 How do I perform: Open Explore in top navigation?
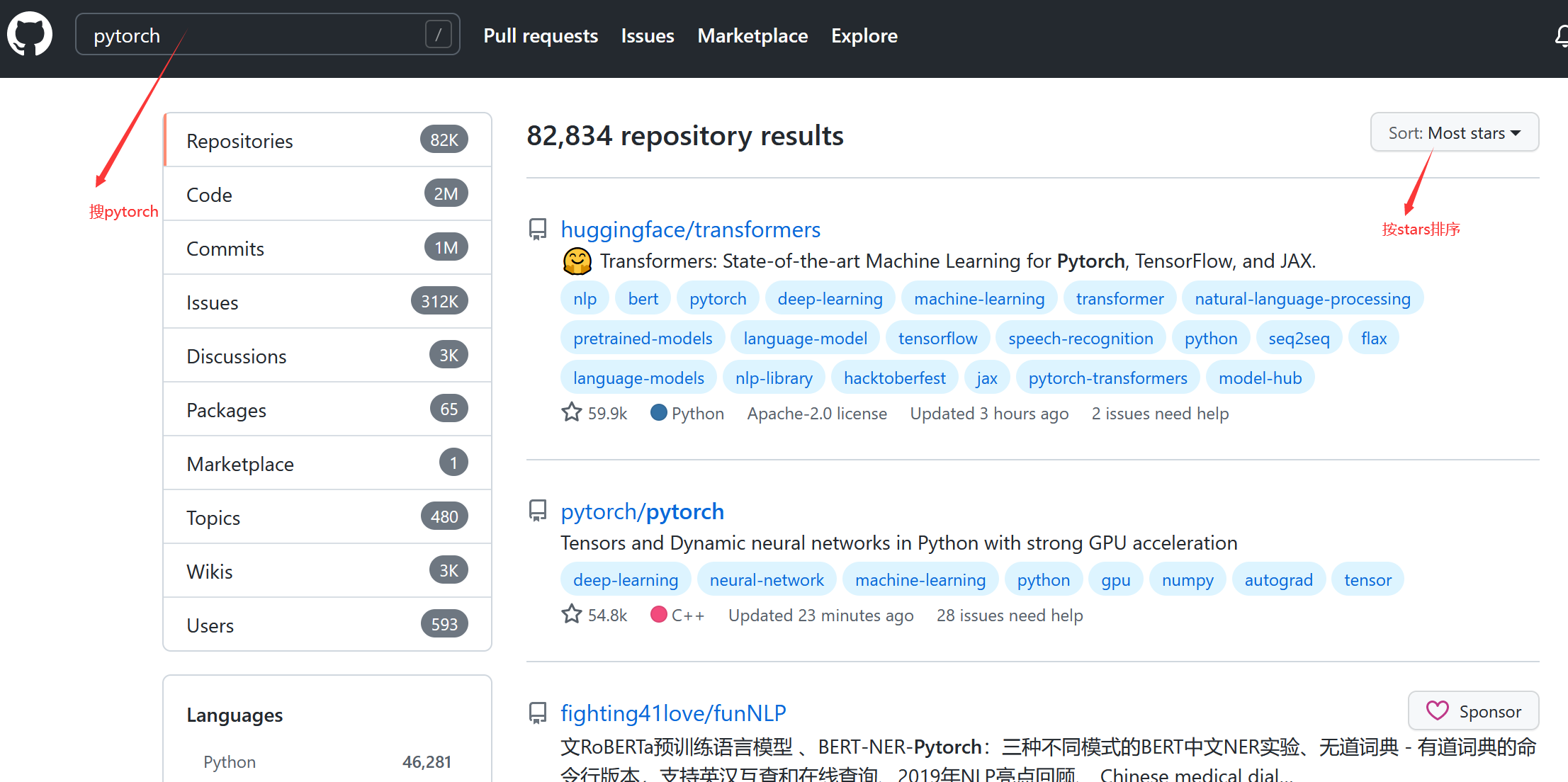coord(864,35)
